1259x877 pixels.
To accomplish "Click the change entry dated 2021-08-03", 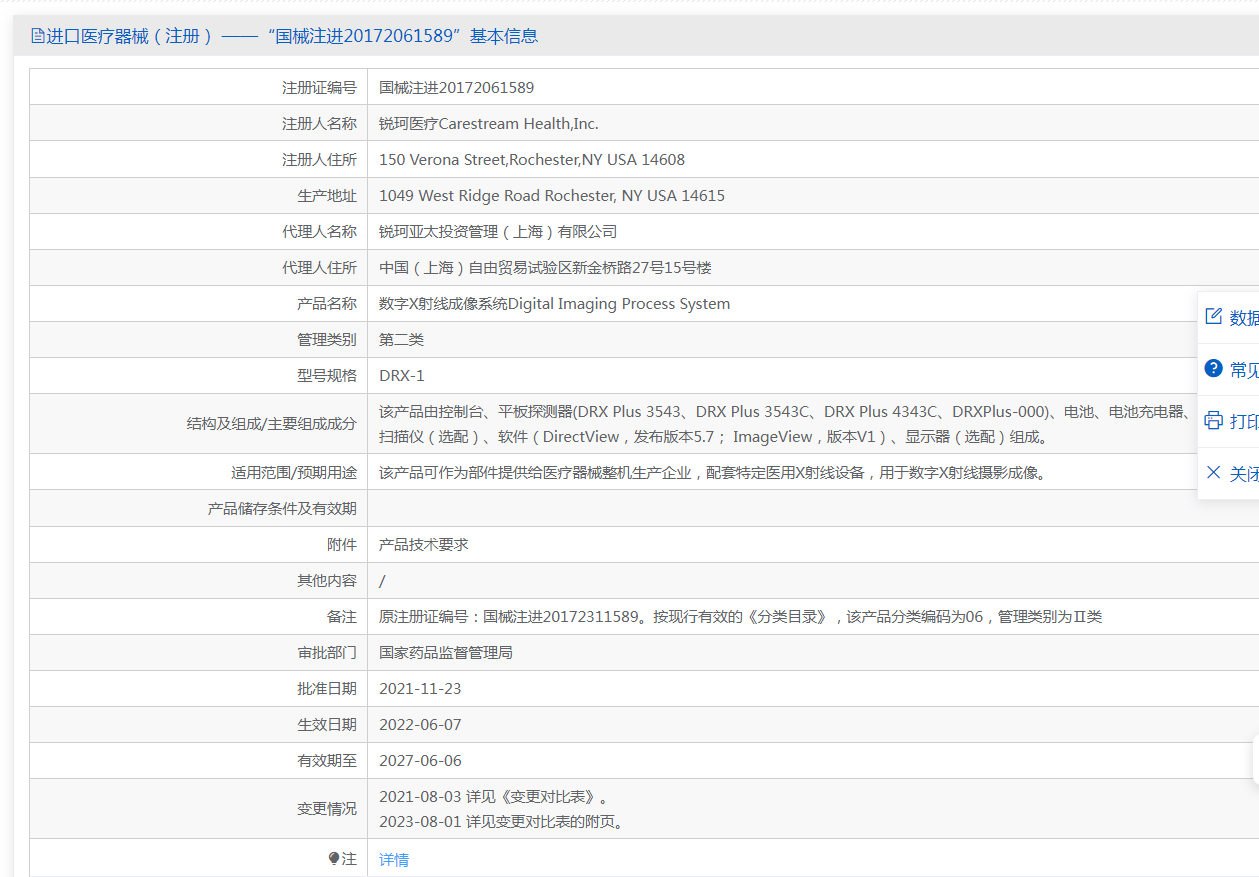I will point(494,797).
